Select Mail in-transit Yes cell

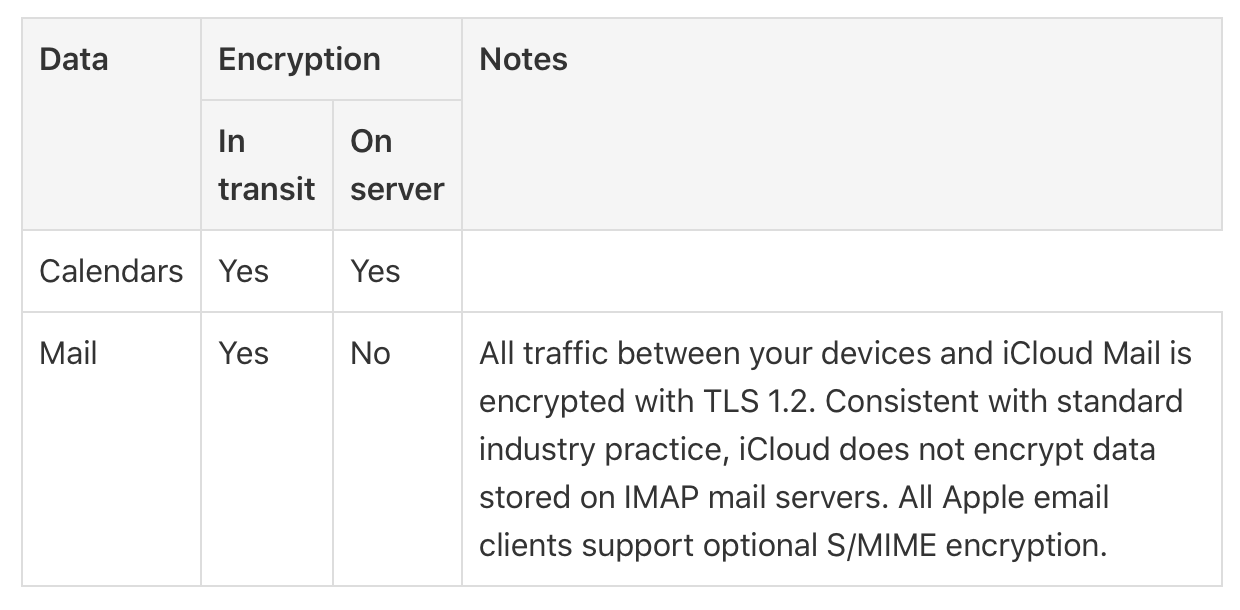coord(243,353)
